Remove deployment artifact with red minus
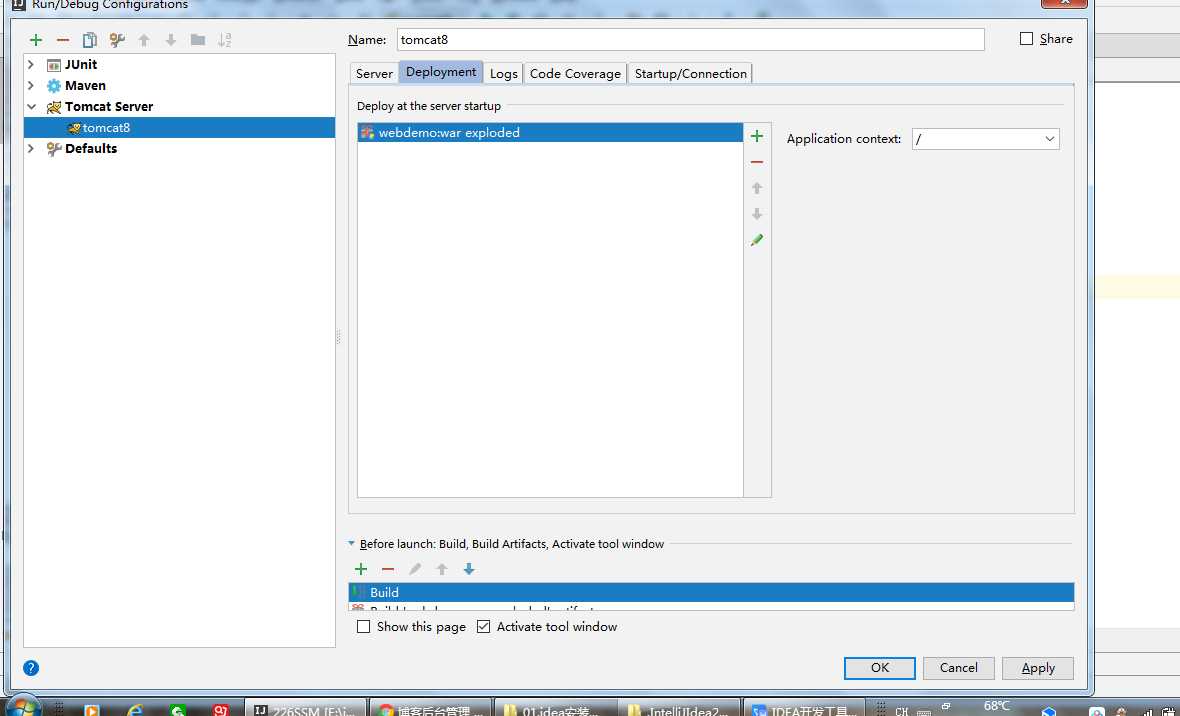Image resolution: width=1180 pixels, height=716 pixels. click(757, 162)
